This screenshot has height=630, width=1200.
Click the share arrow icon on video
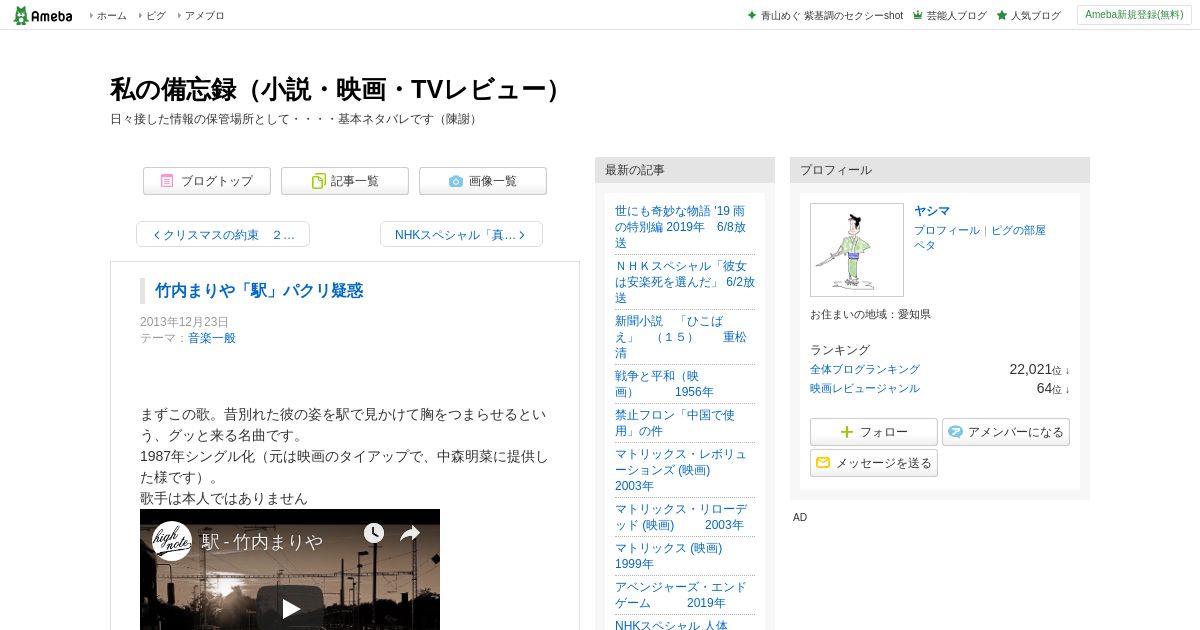click(x=410, y=533)
